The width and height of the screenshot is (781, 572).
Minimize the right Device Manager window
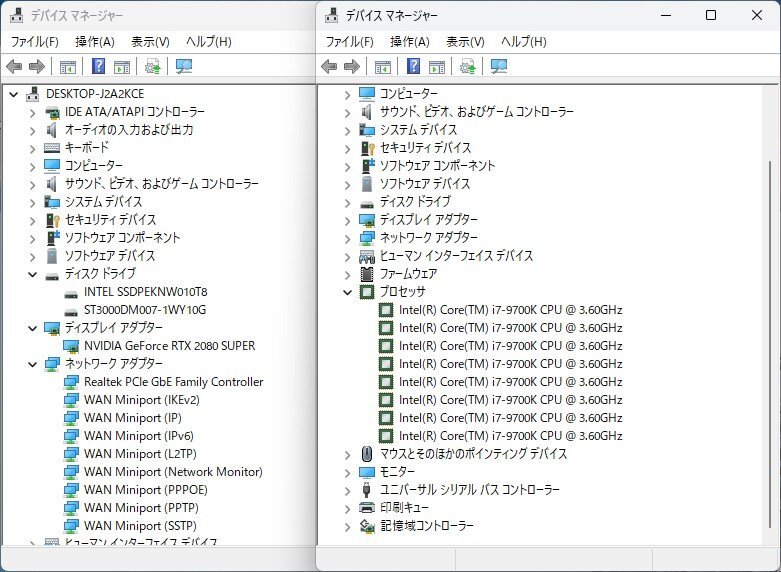click(x=666, y=15)
